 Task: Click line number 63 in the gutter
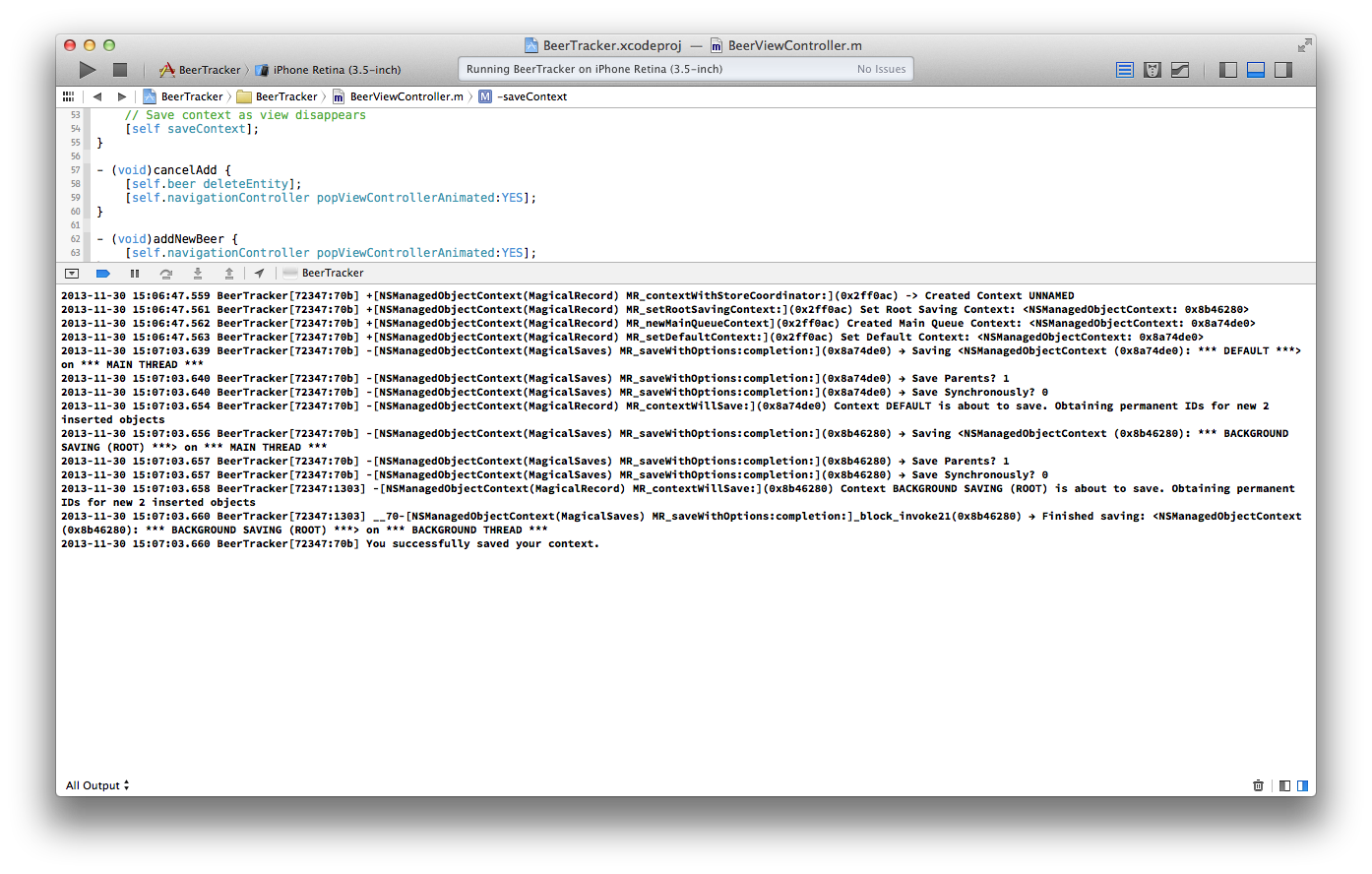[x=76, y=253]
